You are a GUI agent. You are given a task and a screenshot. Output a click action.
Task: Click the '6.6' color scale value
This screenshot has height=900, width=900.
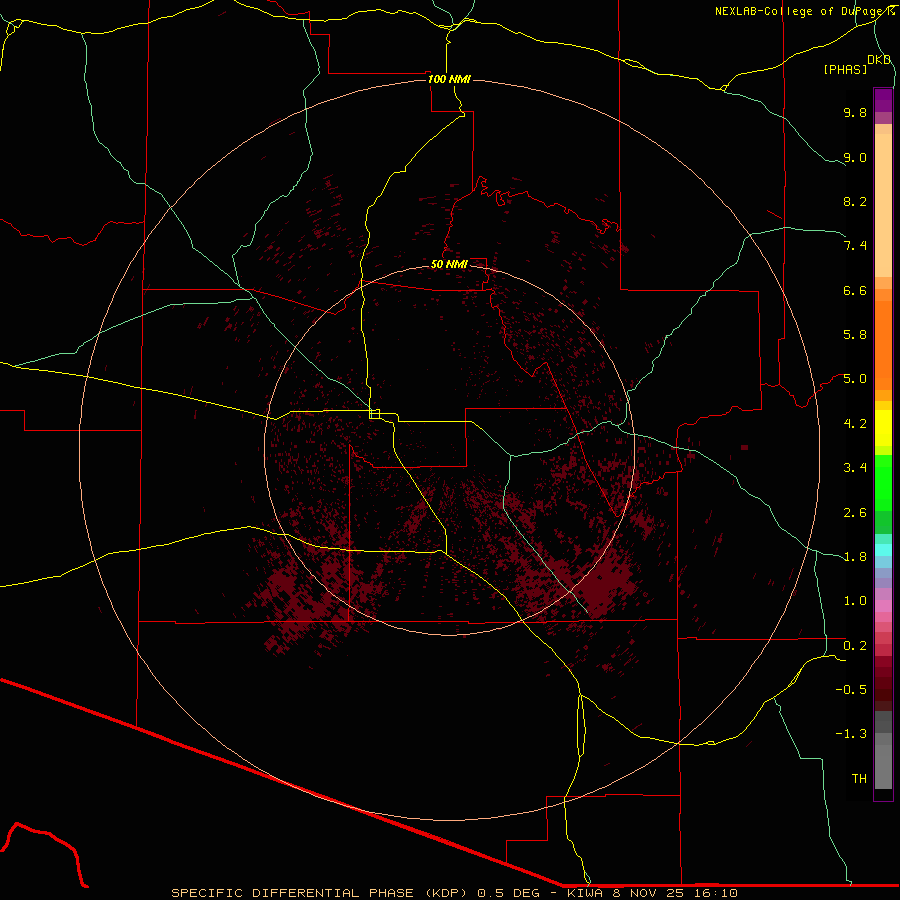pyautogui.click(x=855, y=290)
